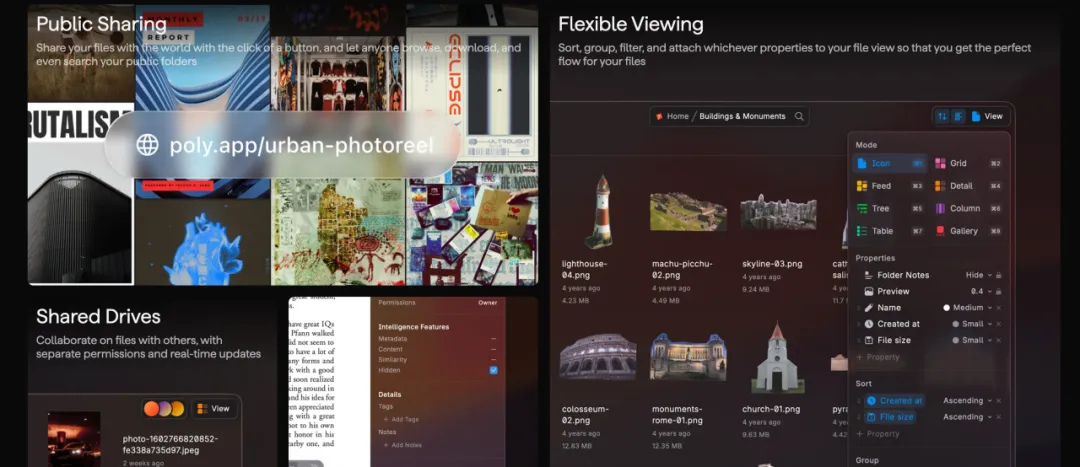1080x467 pixels.
Task: Select the Gallery view mode
Action: (964, 231)
